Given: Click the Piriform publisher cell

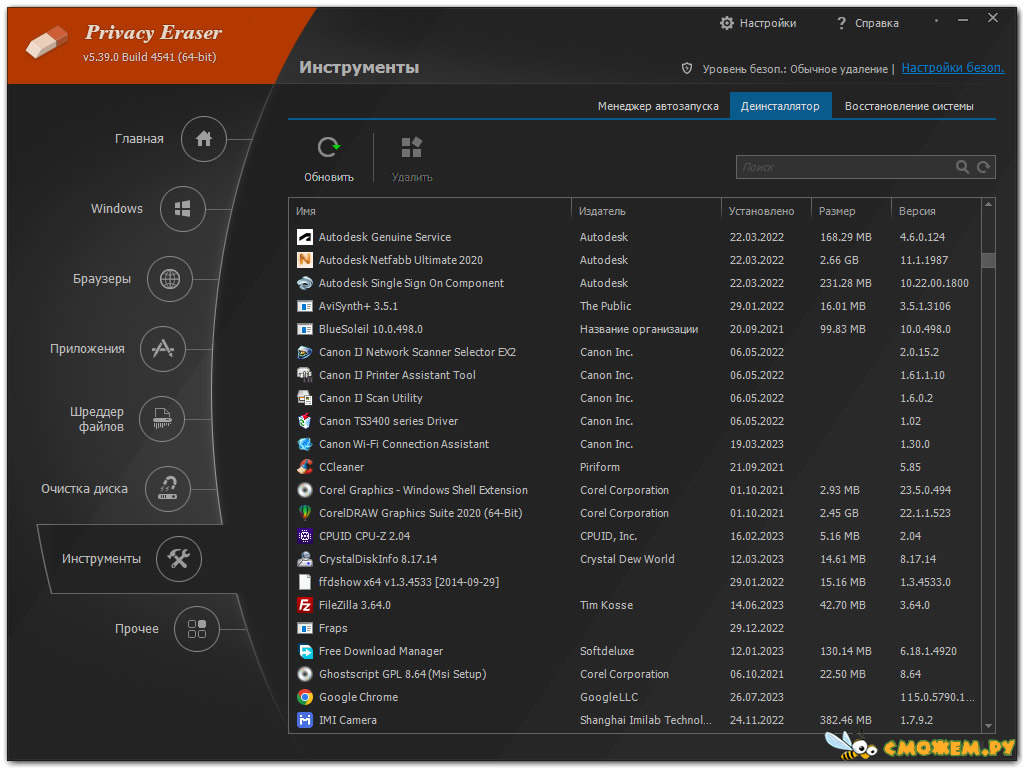Looking at the screenshot, I should 599,467.
